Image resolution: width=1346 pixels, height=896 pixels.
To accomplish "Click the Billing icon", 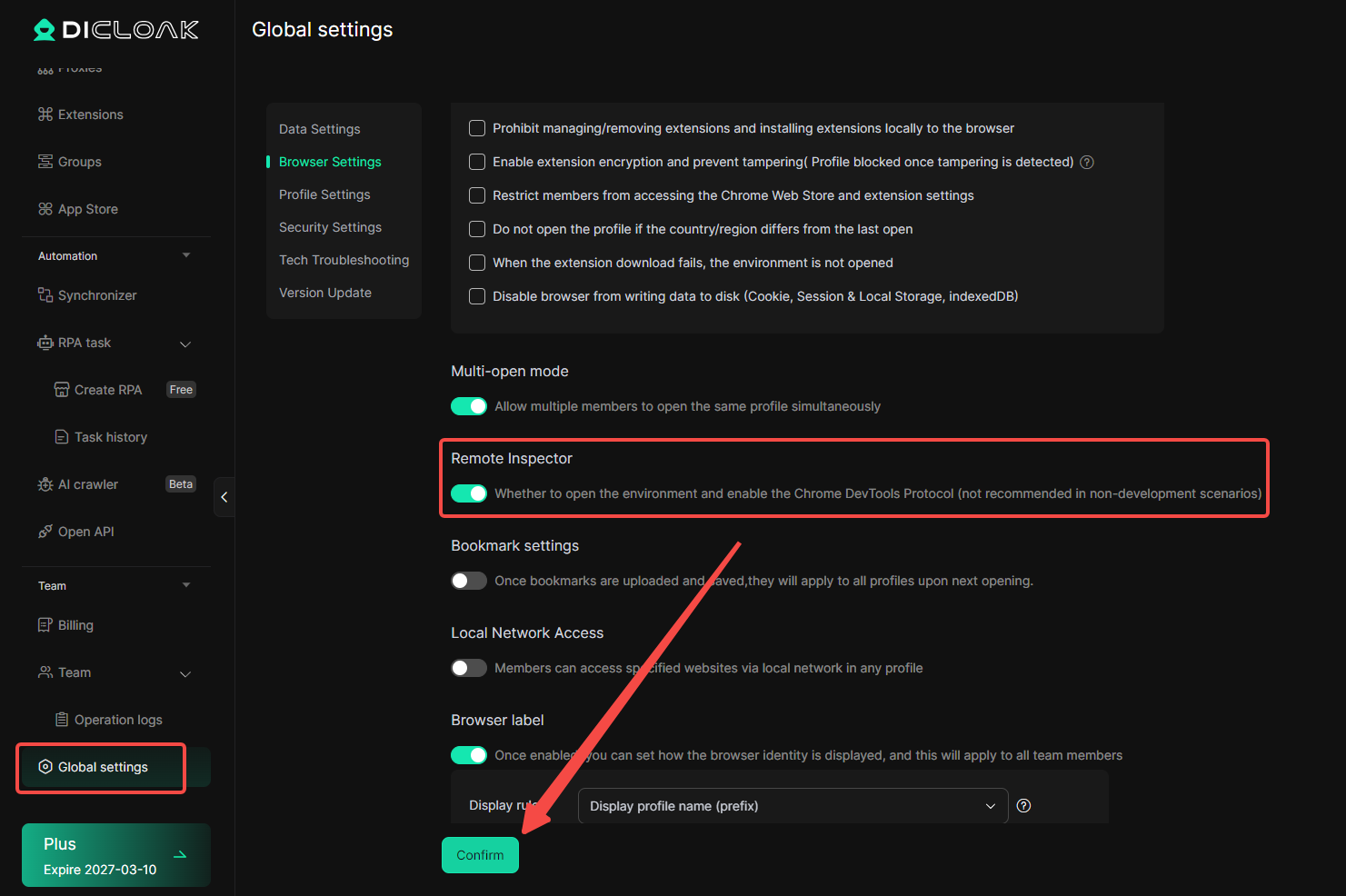I will coord(45,625).
